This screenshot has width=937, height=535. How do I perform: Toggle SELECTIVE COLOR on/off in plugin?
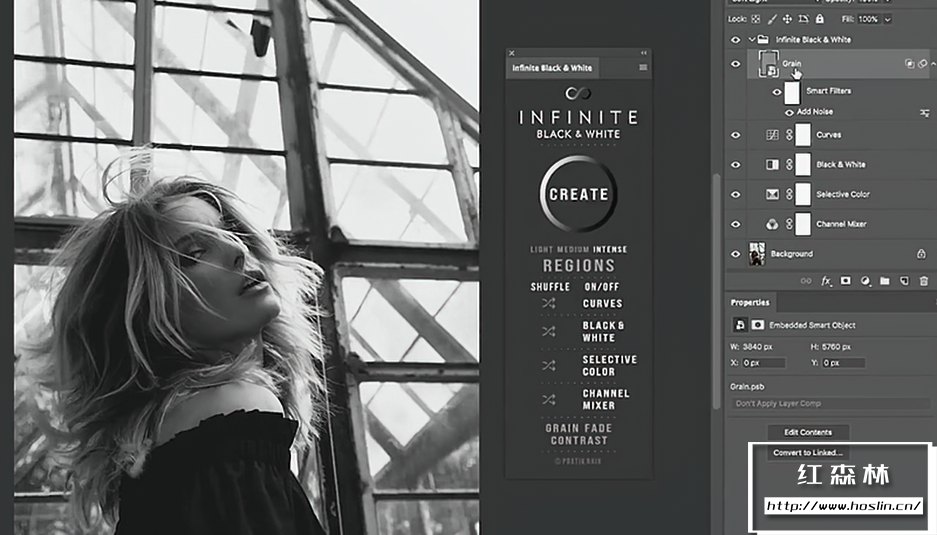tap(610, 365)
